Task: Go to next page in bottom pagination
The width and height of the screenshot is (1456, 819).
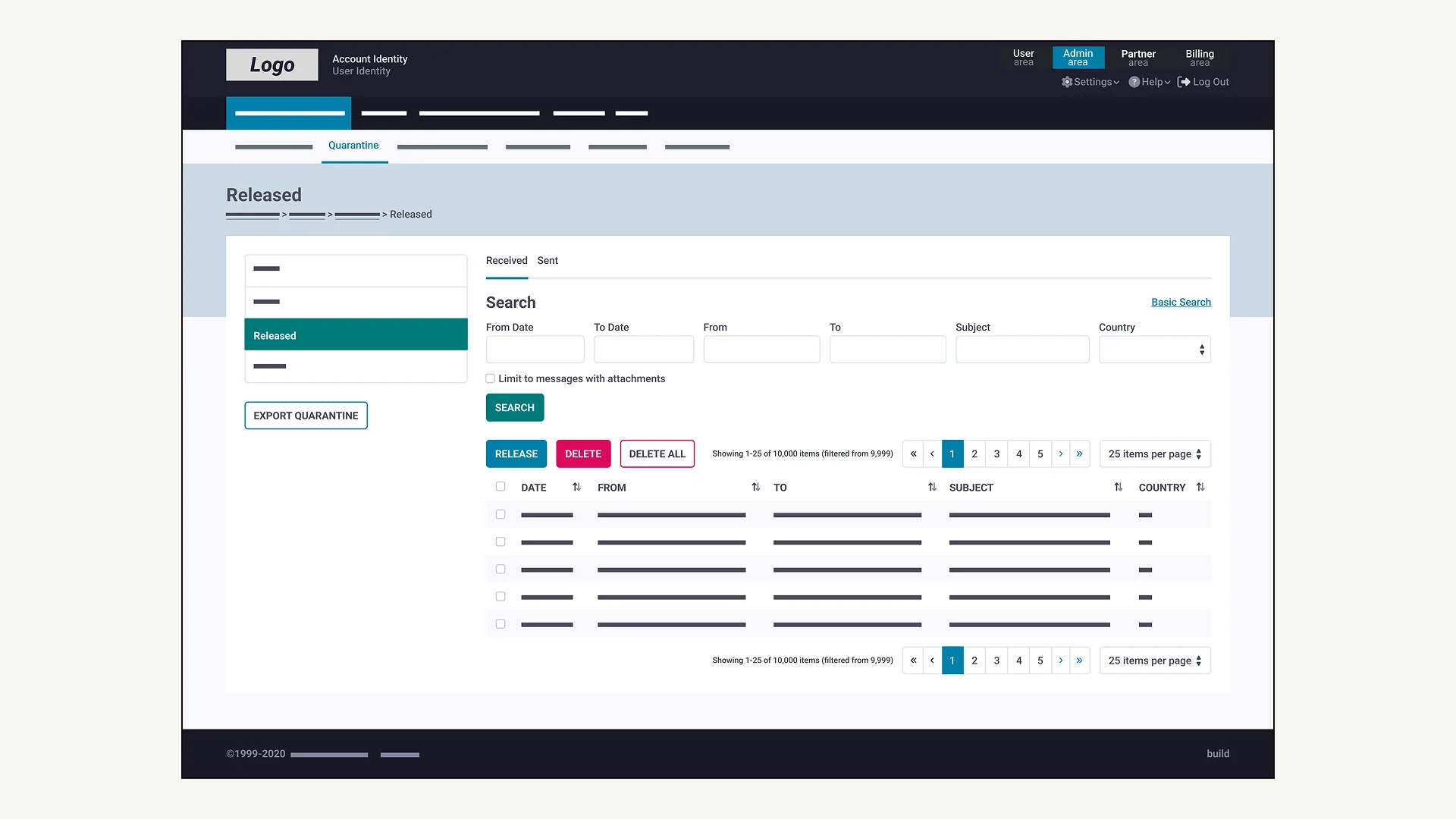Action: click(x=1060, y=661)
